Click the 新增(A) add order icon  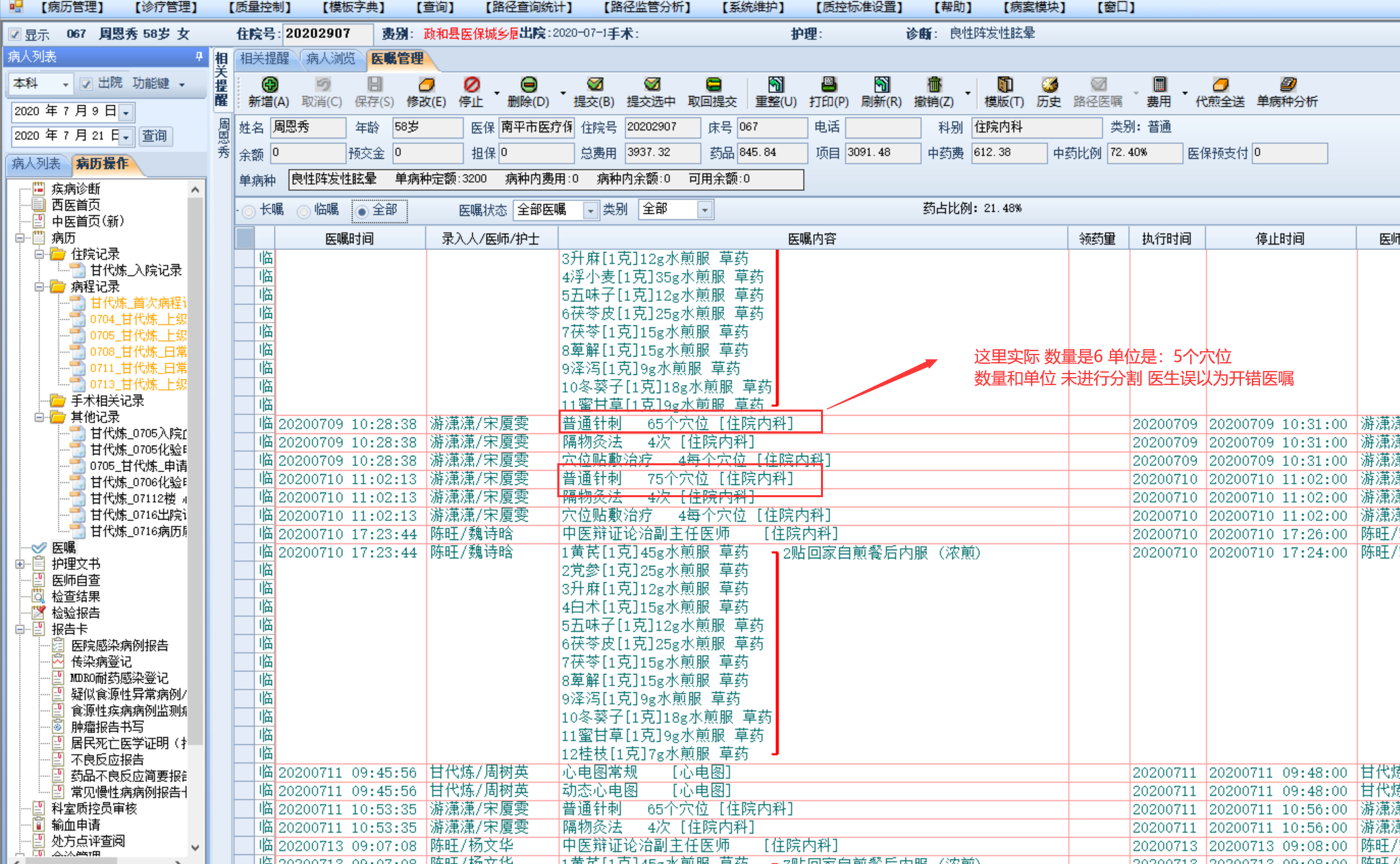pos(270,85)
